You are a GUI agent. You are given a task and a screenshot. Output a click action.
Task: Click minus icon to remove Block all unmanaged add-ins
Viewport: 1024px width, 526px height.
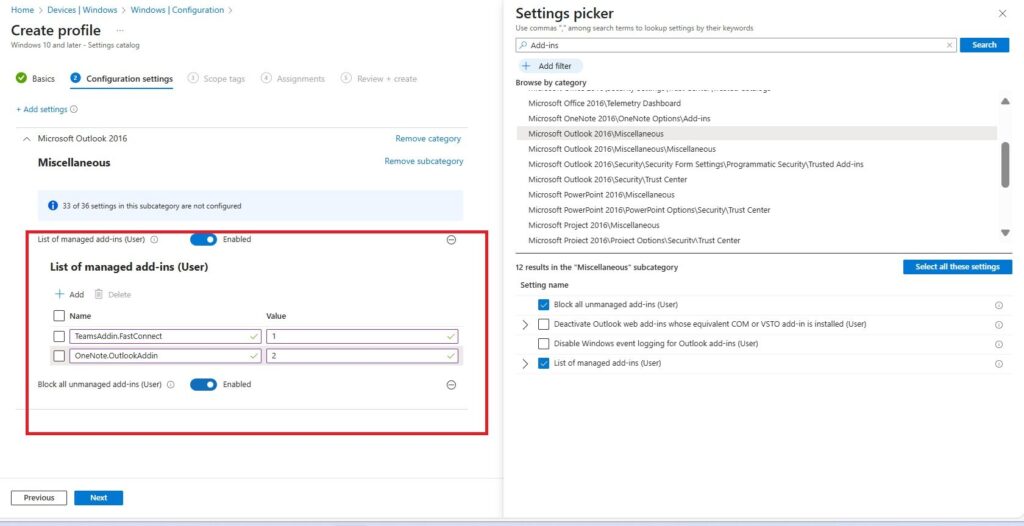[x=451, y=385]
